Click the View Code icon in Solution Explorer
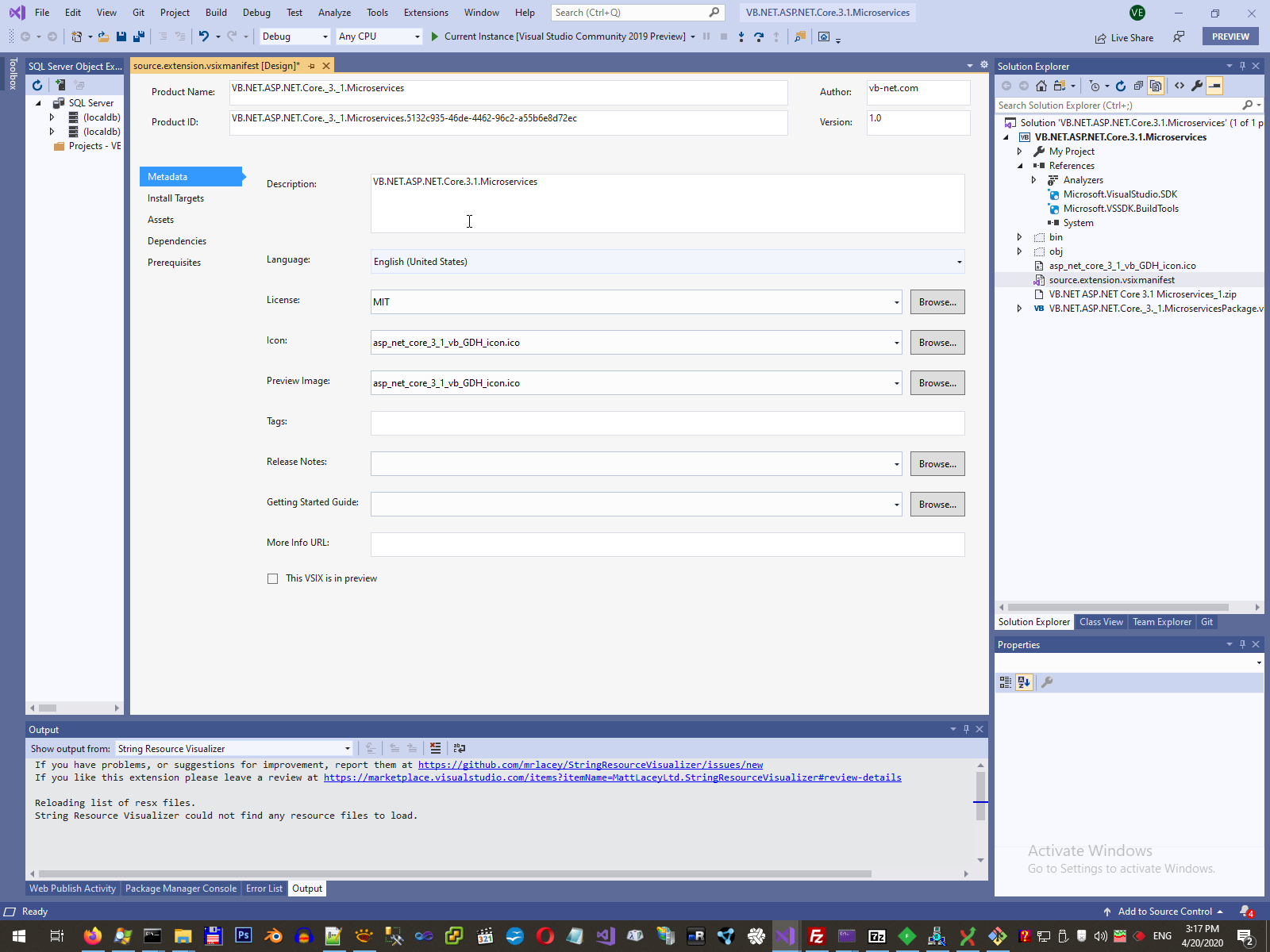The image size is (1270, 952). (1180, 86)
